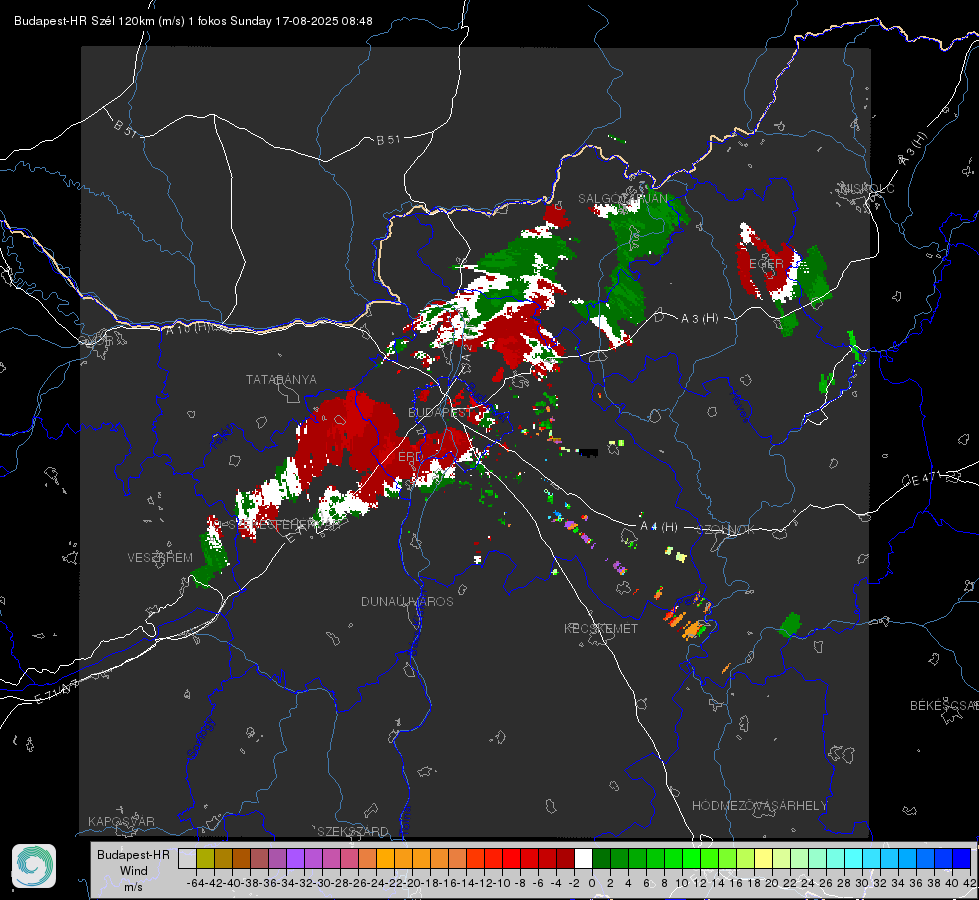Click the SALGÓTARJÁN city label
979x900 pixels.
coord(622,199)
